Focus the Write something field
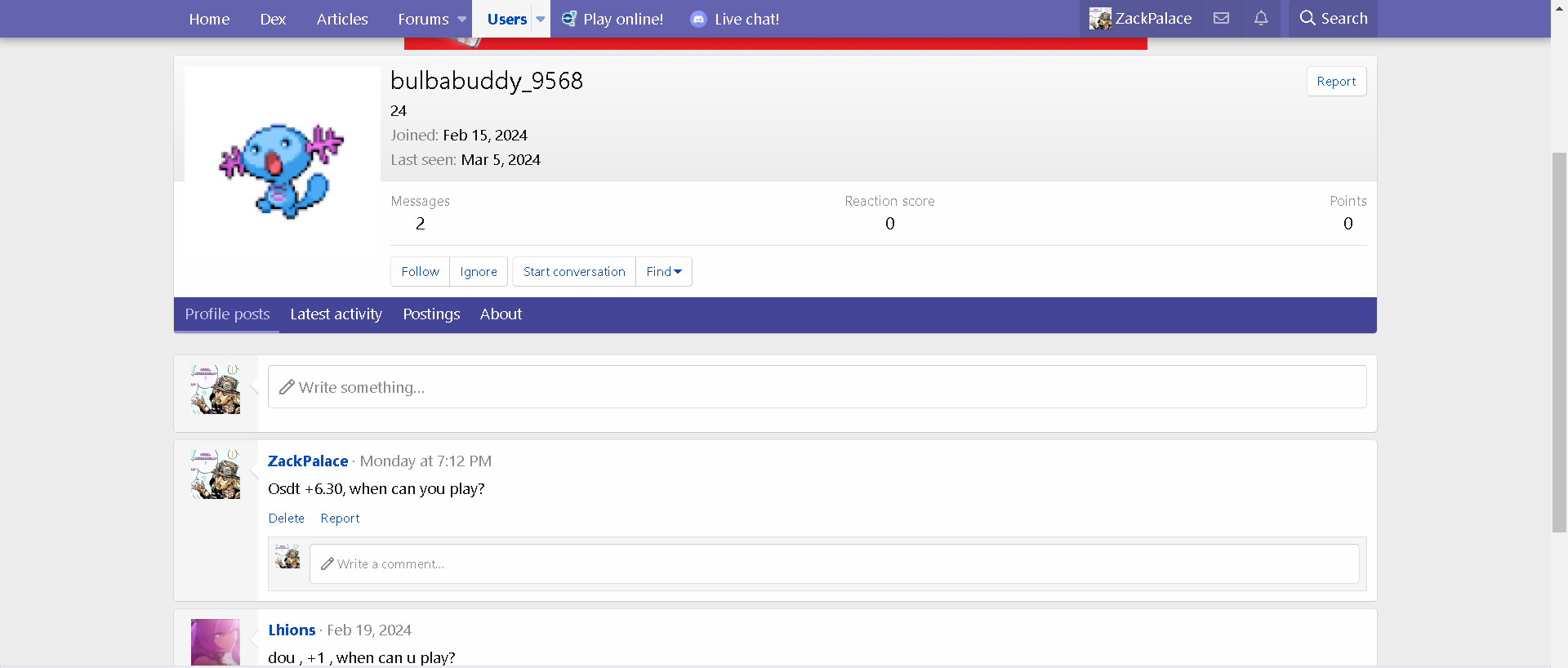This screenshot has width=1568, height=668. (817, 386)
